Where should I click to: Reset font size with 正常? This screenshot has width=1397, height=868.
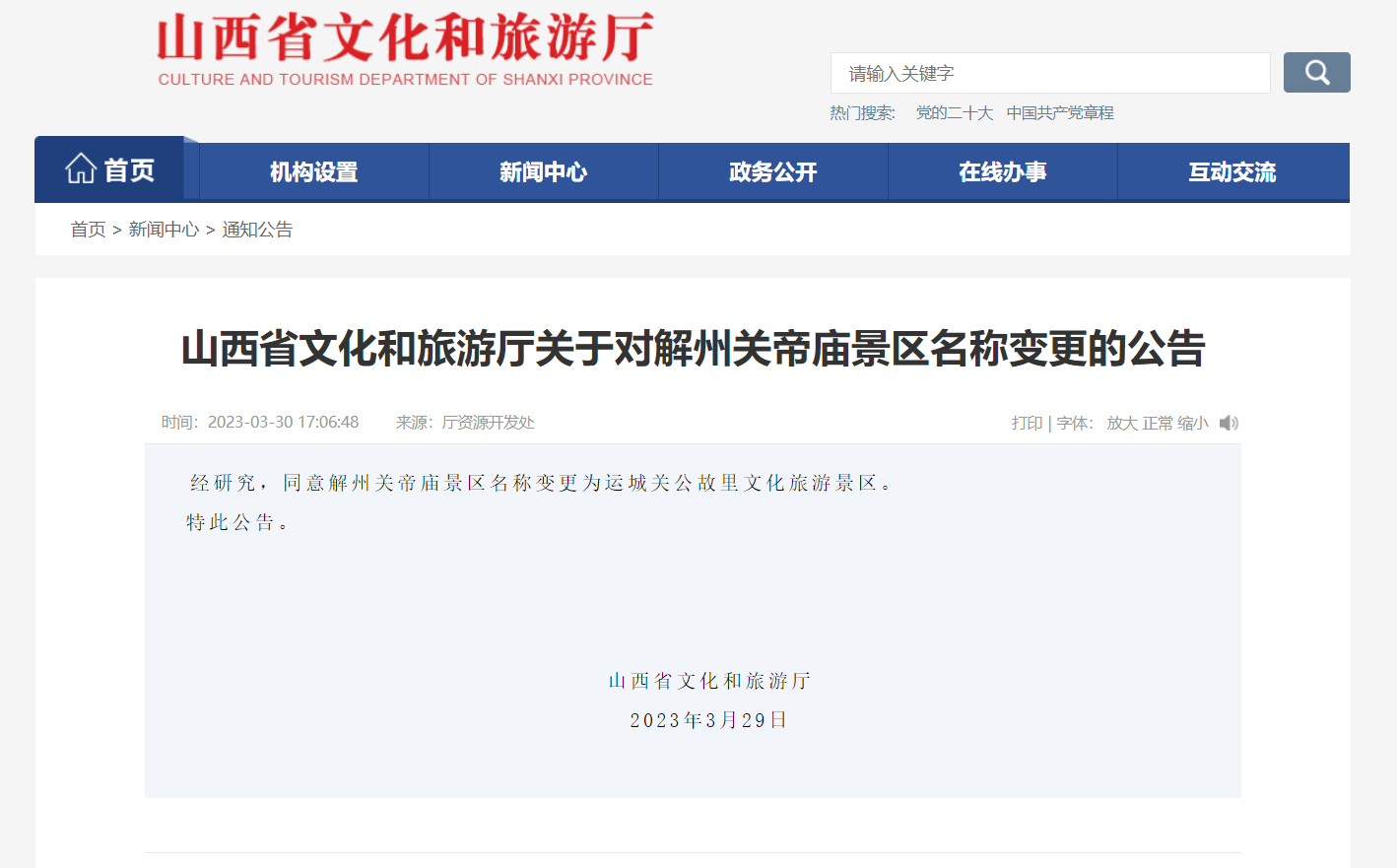point(1158,423)
